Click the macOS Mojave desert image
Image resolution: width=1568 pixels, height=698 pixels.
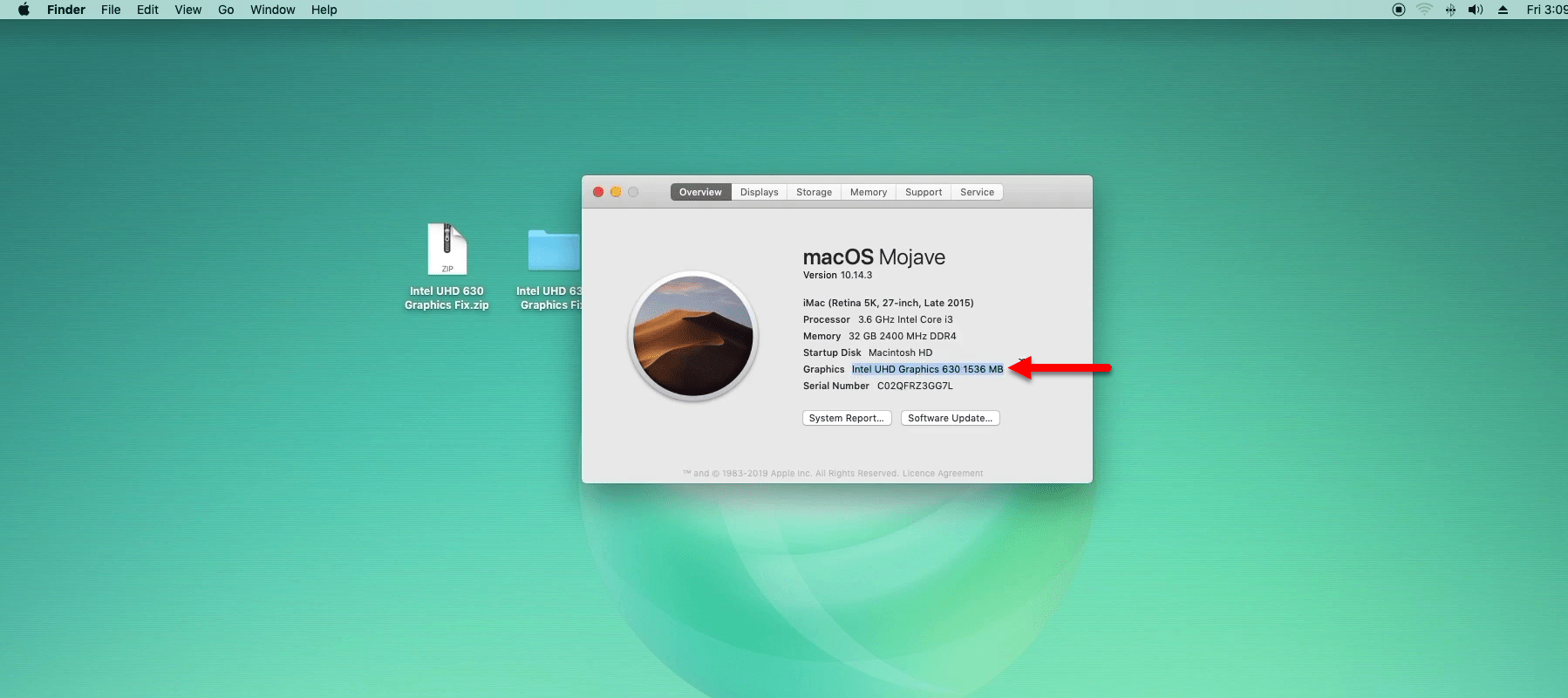692,336
